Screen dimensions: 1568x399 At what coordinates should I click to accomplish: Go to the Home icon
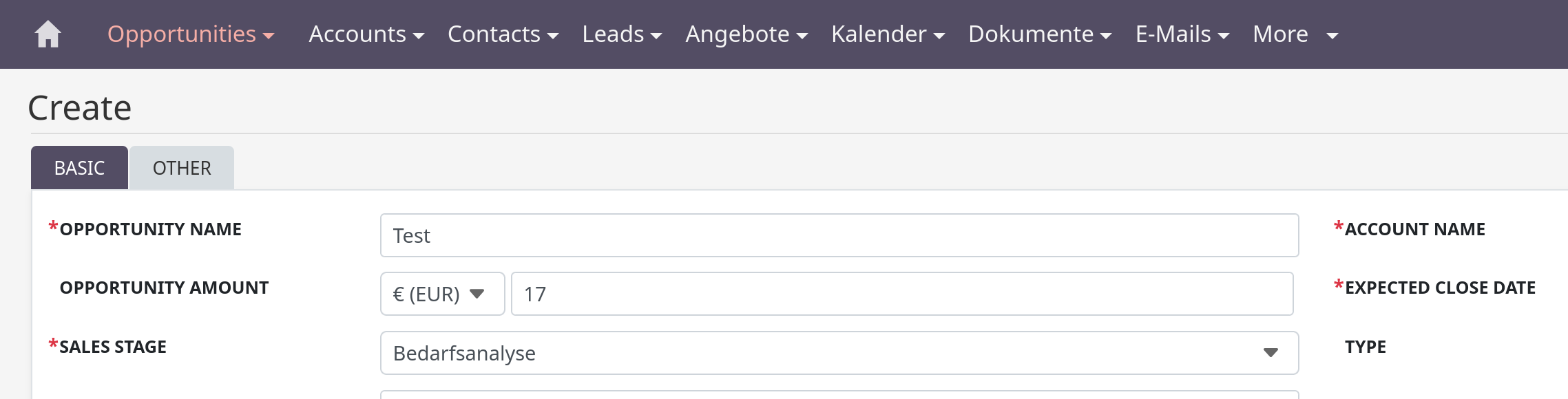tap(48, 34)
